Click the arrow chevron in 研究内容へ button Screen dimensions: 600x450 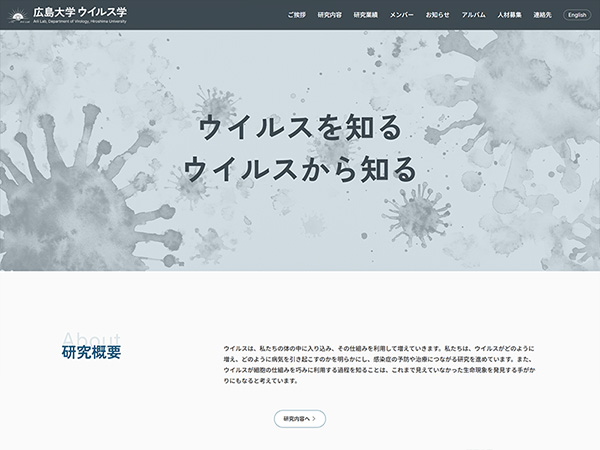314,419
